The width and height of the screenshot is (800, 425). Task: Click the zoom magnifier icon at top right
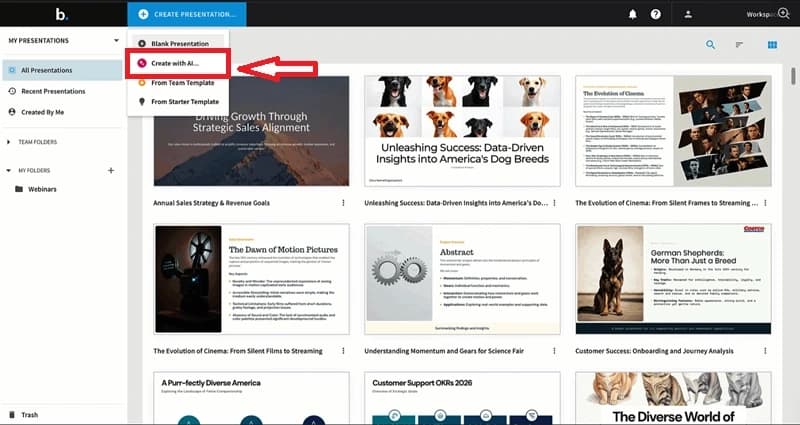coord(784,13)
